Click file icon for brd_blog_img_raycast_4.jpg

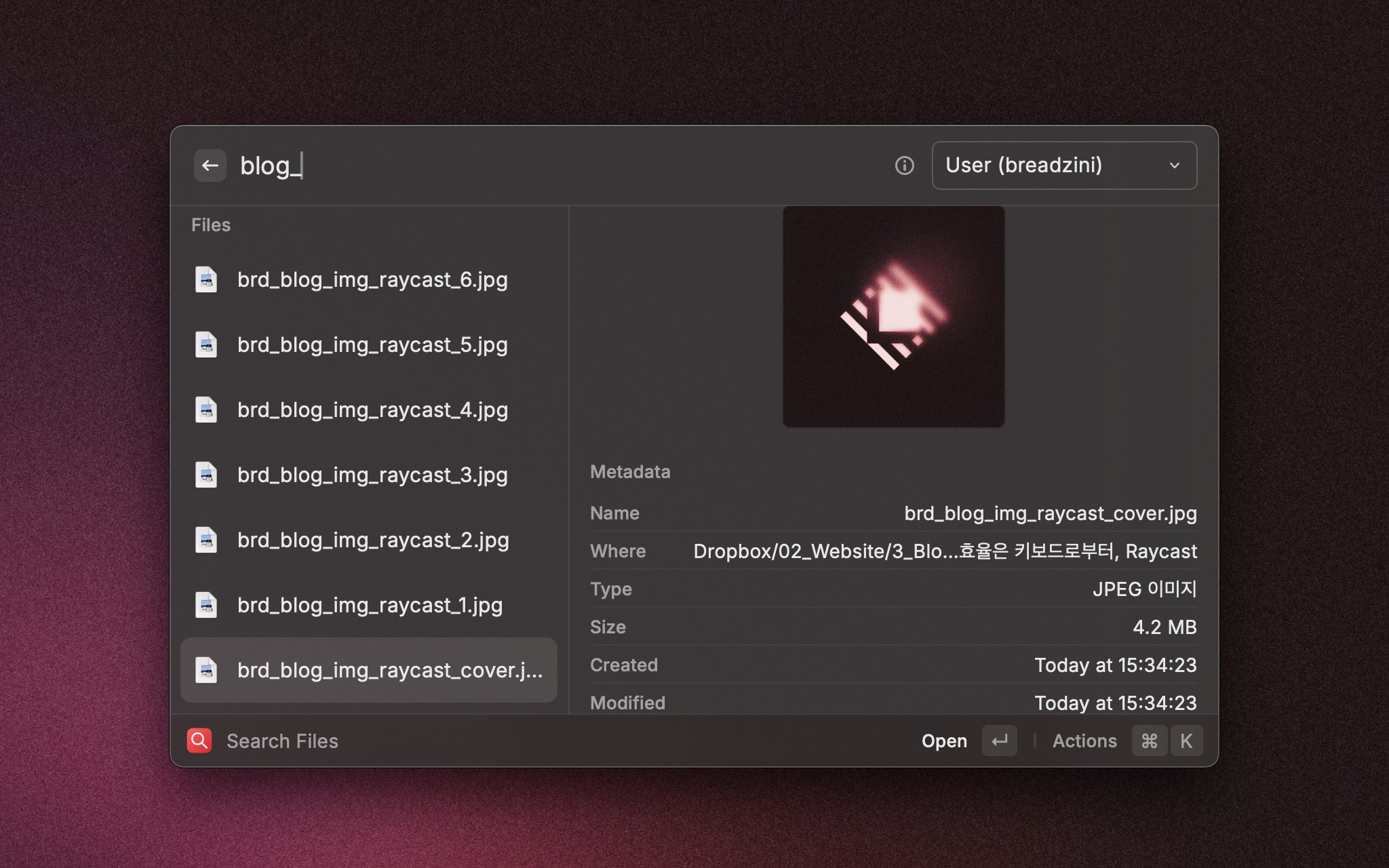point(206,410)
